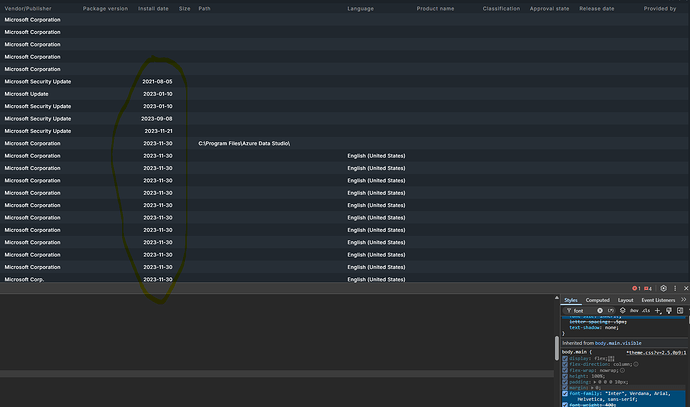Toggle the :hov element state panel
Image resolution: width=690 pixels, height=407 pixels.
(x=634, y=311)
